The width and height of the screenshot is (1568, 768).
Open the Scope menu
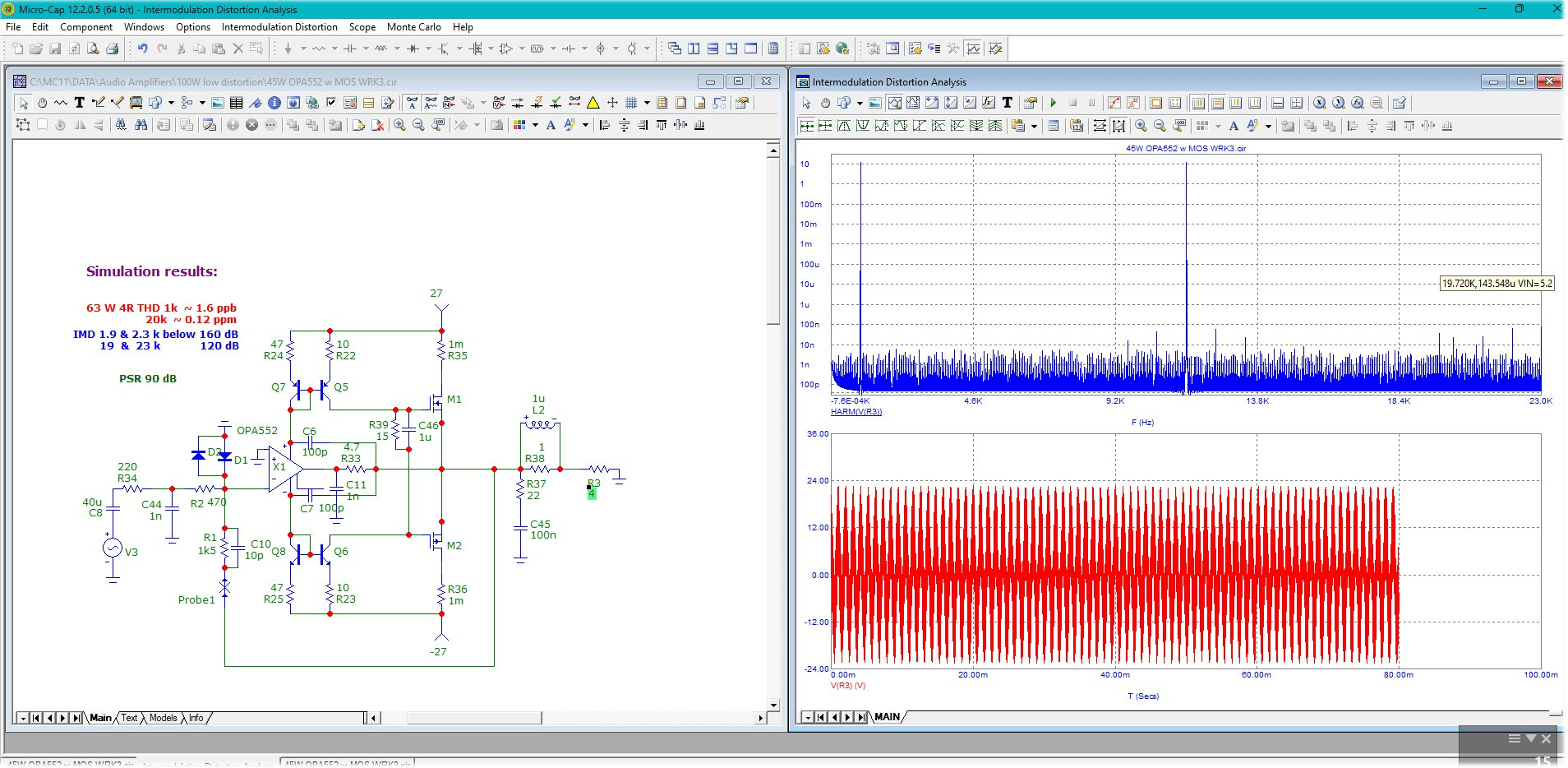click(362, 27)
